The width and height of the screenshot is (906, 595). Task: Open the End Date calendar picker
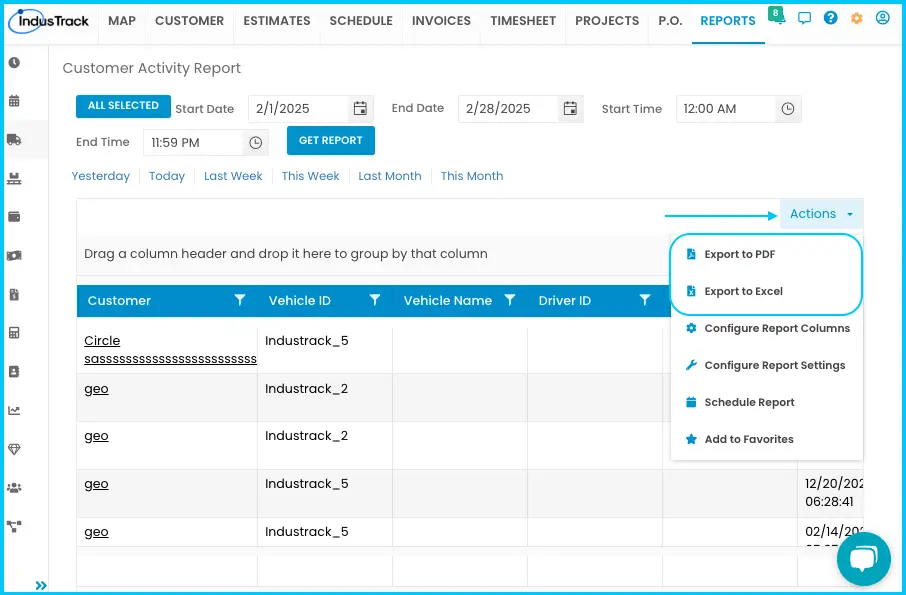coord(570,109)
